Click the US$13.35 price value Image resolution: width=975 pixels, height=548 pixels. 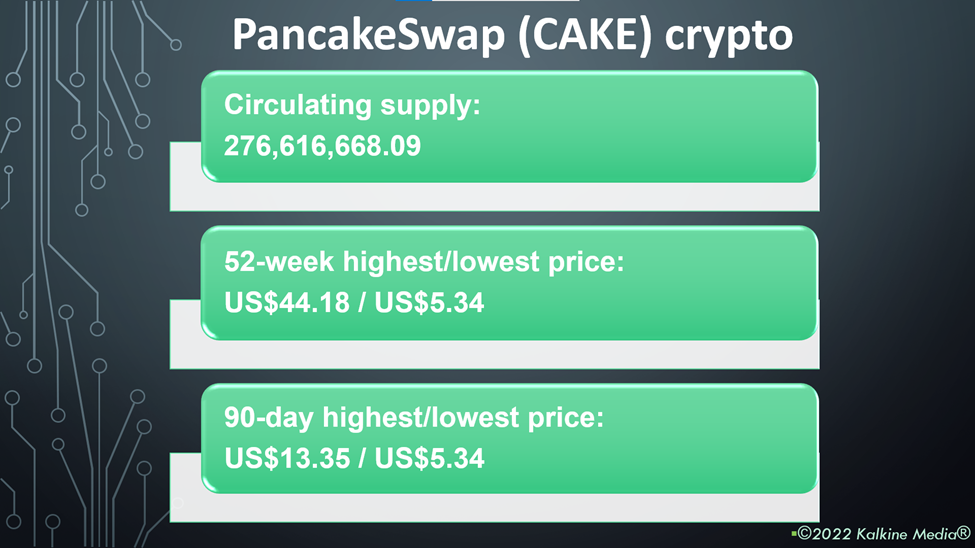(287, 458)
